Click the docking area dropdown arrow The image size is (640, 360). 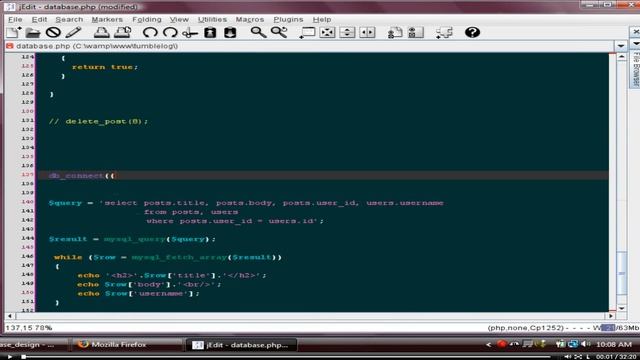pos(636,43)
